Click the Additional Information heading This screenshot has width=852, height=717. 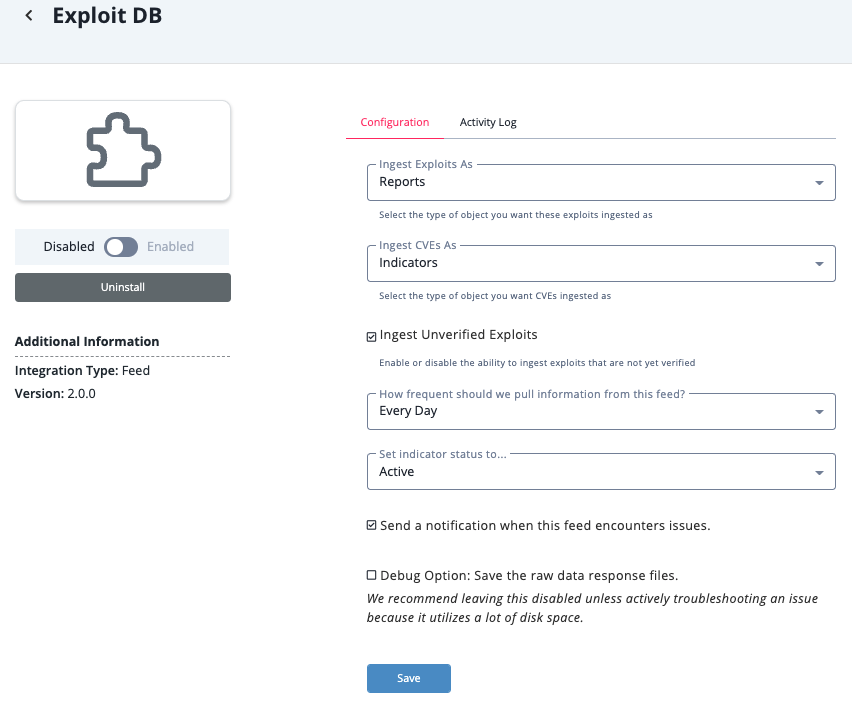(87, 342)
